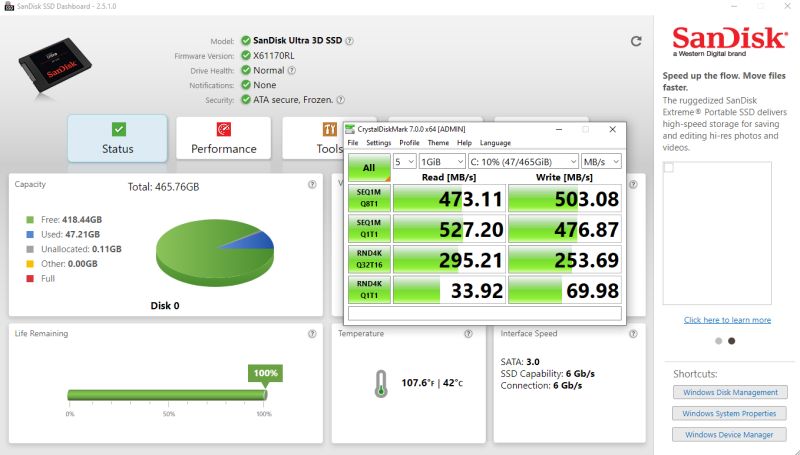Open Windows System Properties shortcut
The height and width of the screenshot is (455, 800).
(729, 413)
